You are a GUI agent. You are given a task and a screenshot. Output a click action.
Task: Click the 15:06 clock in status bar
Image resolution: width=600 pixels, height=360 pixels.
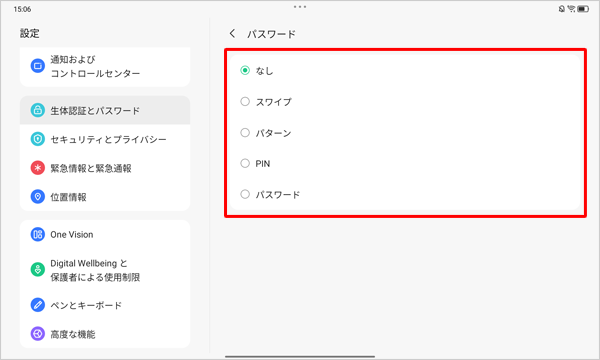pos(22,9)
